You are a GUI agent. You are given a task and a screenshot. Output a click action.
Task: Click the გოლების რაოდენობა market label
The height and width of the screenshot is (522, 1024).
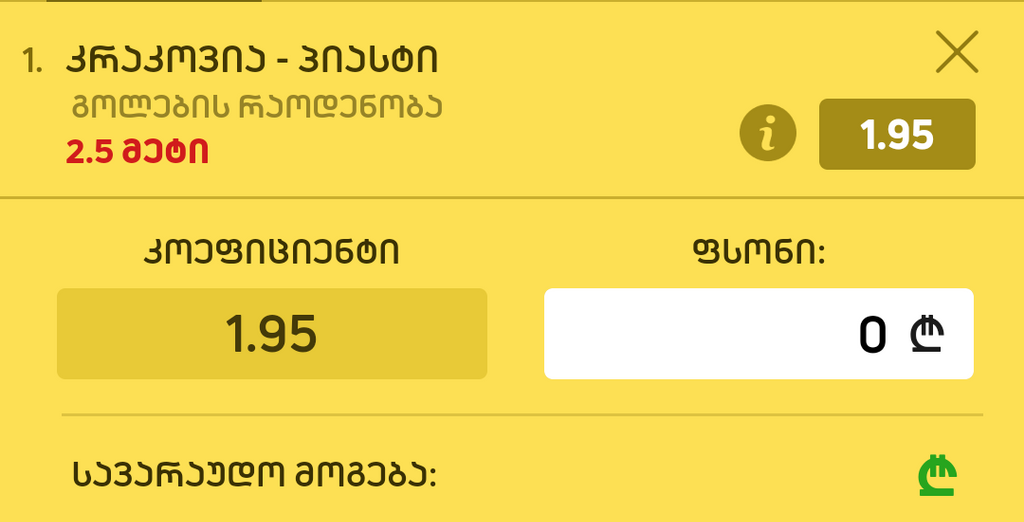click(x=257, y=106)
